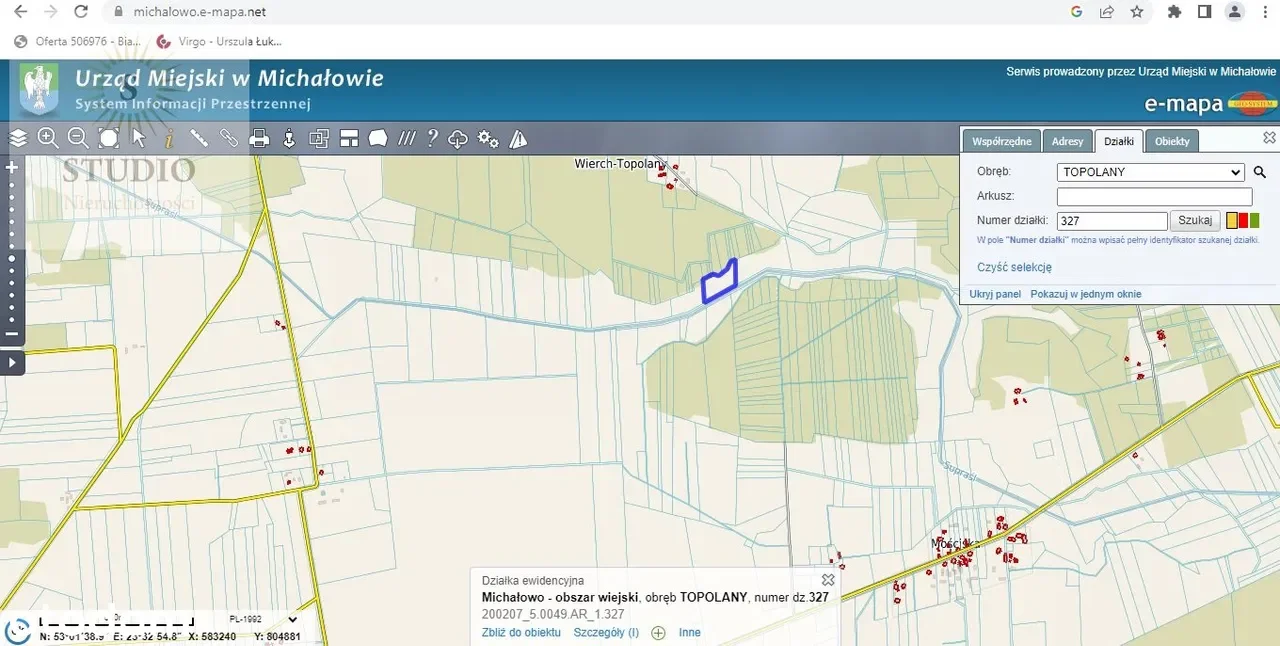Select the zoom out magnifier tool
This screenshot has height=646, width=1280.
point(78,138)
